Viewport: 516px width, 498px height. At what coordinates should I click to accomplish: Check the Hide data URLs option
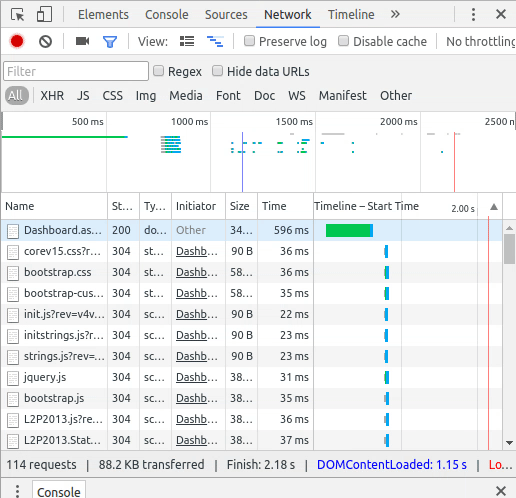(218, 71)
